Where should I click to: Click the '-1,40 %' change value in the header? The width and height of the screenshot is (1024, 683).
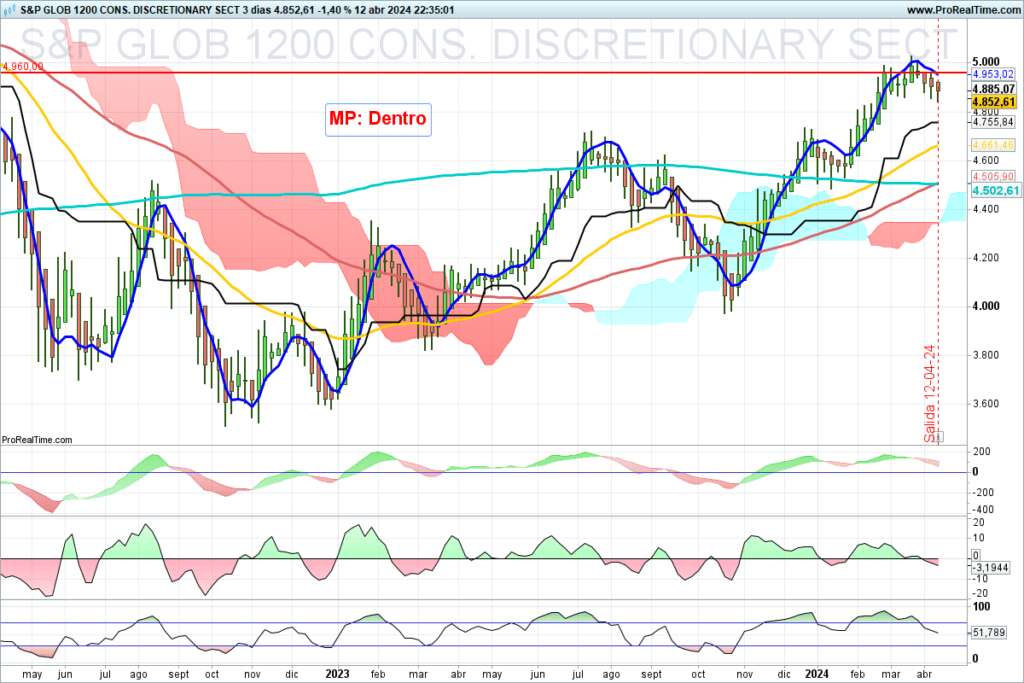coord(333,10)
